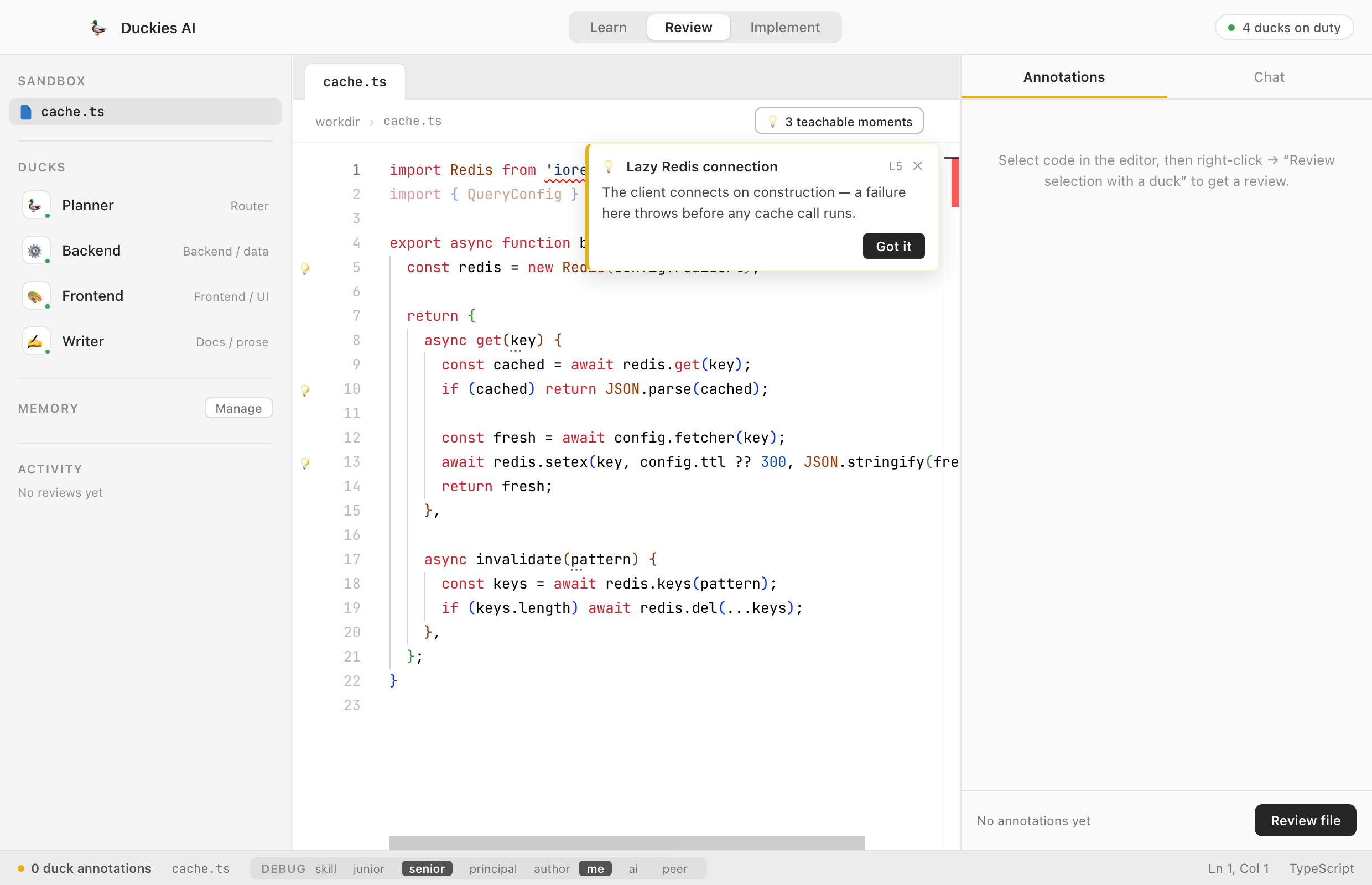The width and height of the screenshot is (1372, 885).
Task: Click line number 1 in the gutter
Action: pyautogui.click(x=356, y=169)
